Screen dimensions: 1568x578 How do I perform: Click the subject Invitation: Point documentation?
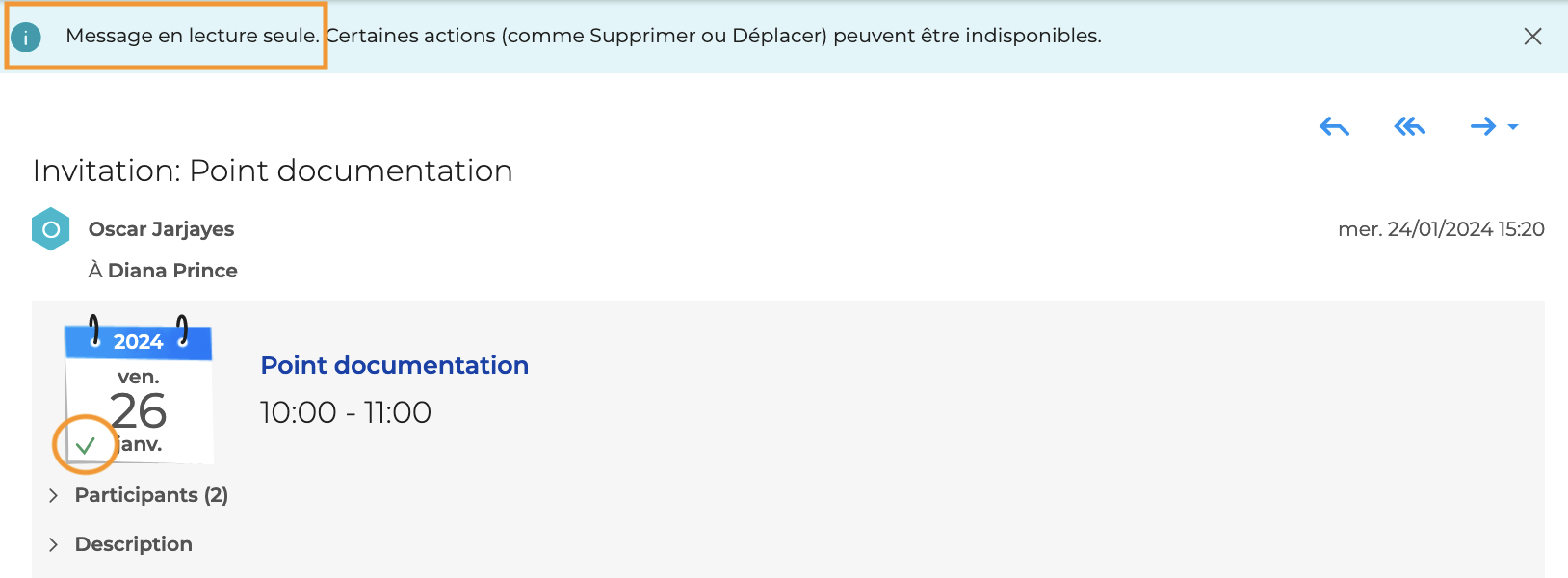pos(273,171)
